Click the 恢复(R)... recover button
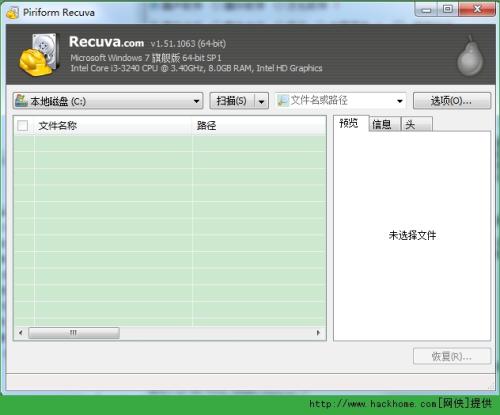The height and width of the screenshot is (415, 500). coord(452,356)
